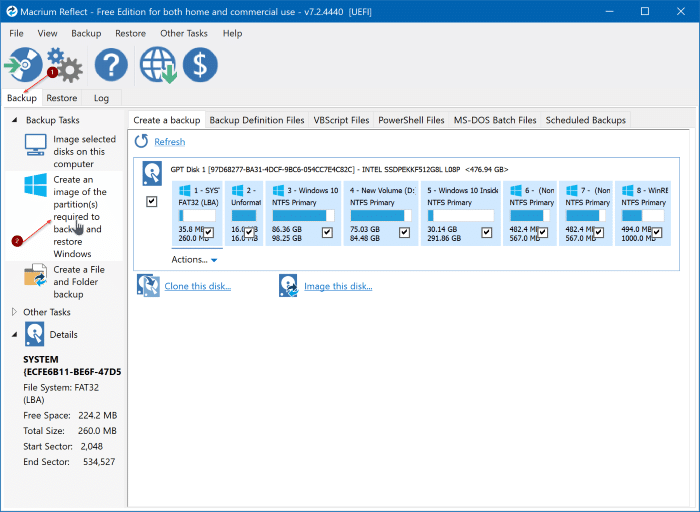
Task: Uncheck partition 4 New Volume checkbox
Action: (404, 233)
